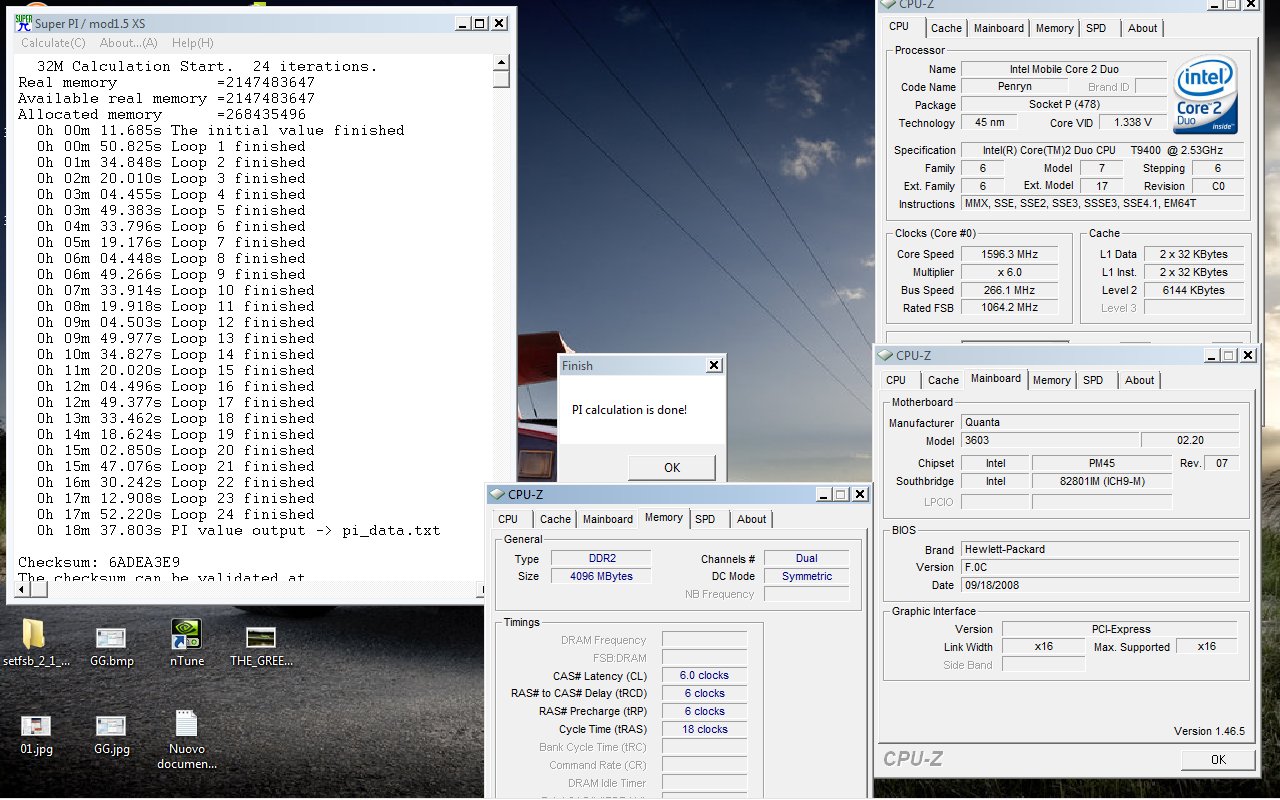Open About tab in CPU-Z Mainboard window
This screenshot has height=800, width=1280.
click(x=1140, y=380)
